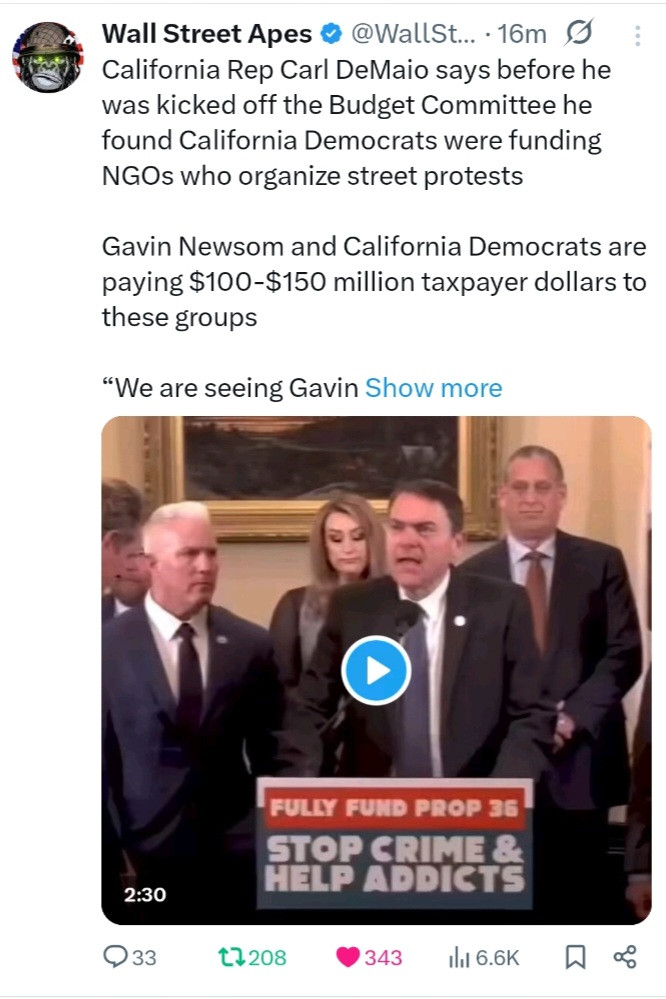Toggle the heart like icon showing 343
The image size is (666, 999).
(x=348, y=957)
